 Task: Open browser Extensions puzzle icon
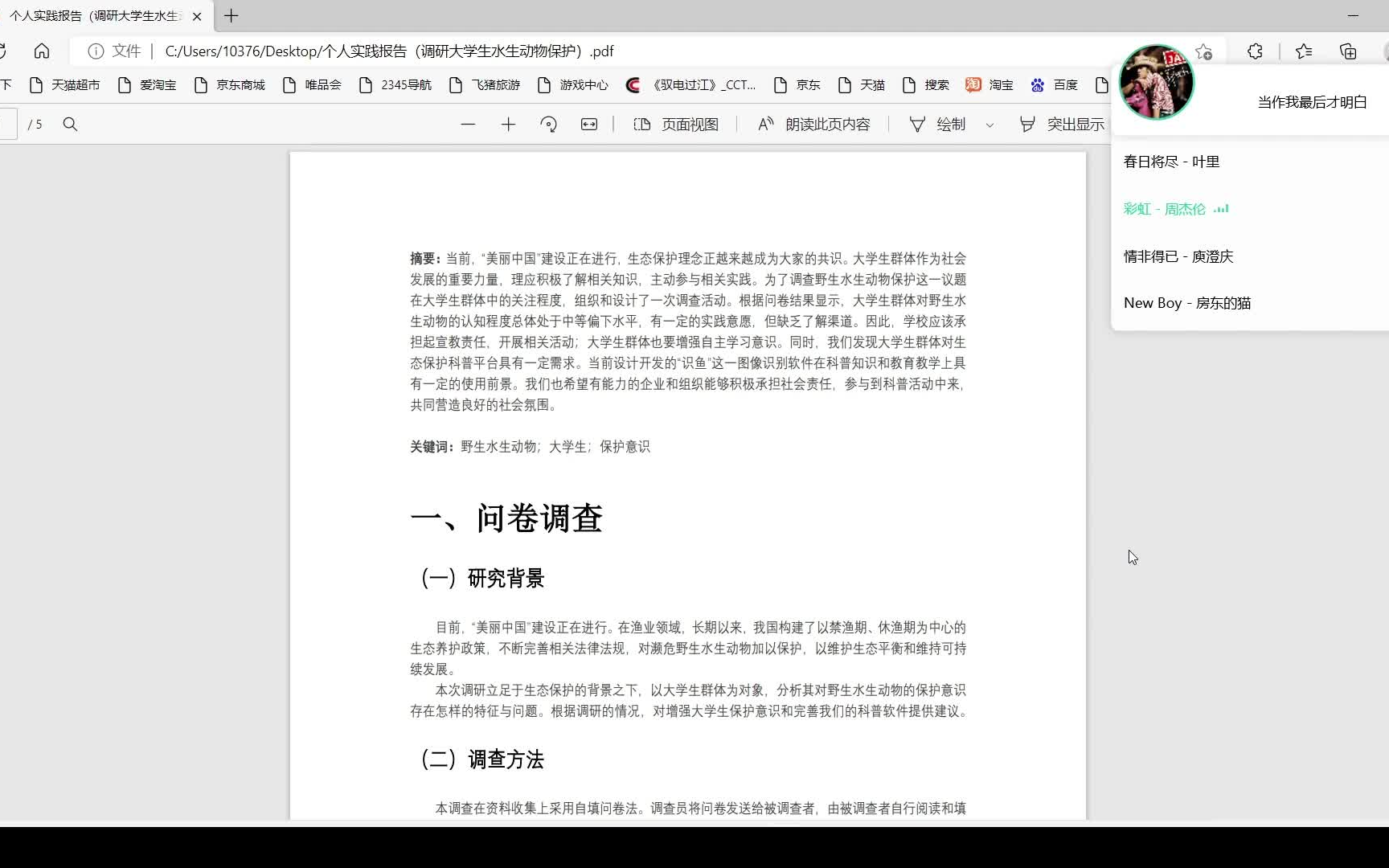1254,51
